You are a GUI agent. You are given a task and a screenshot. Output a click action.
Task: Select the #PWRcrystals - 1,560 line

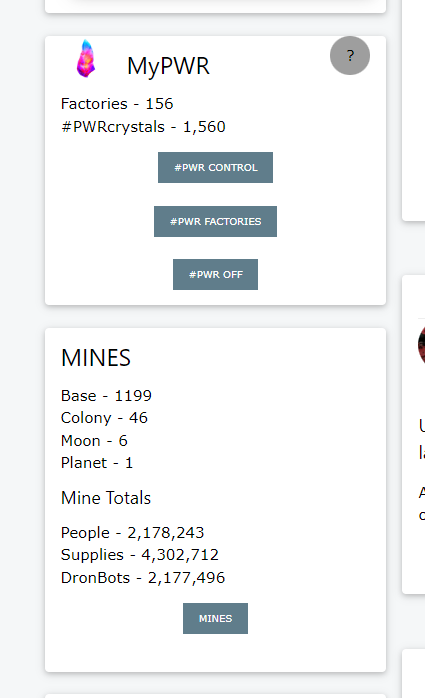(143, 127)
